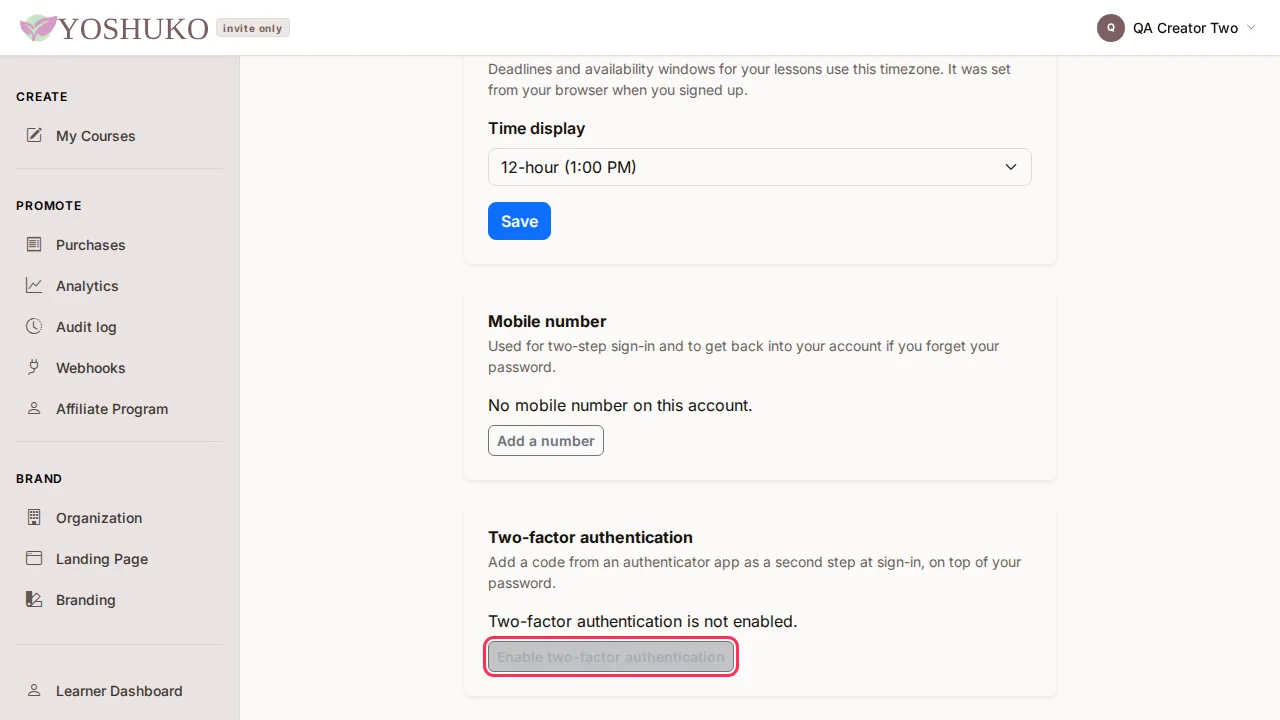The image size is (1280, 720).
Task: Click 'Two-factor authentication is not enabled.' text
Action: coord(643,621)
